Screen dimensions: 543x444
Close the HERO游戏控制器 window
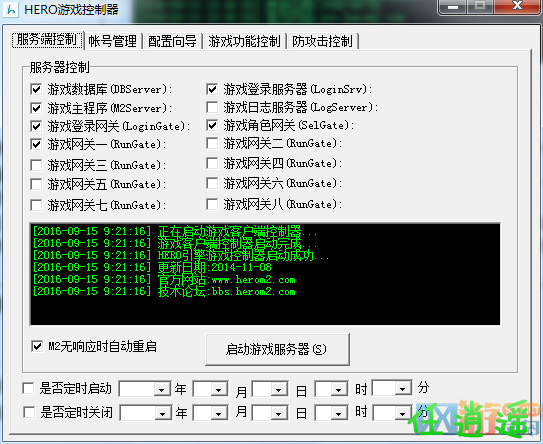pos(517,6)
